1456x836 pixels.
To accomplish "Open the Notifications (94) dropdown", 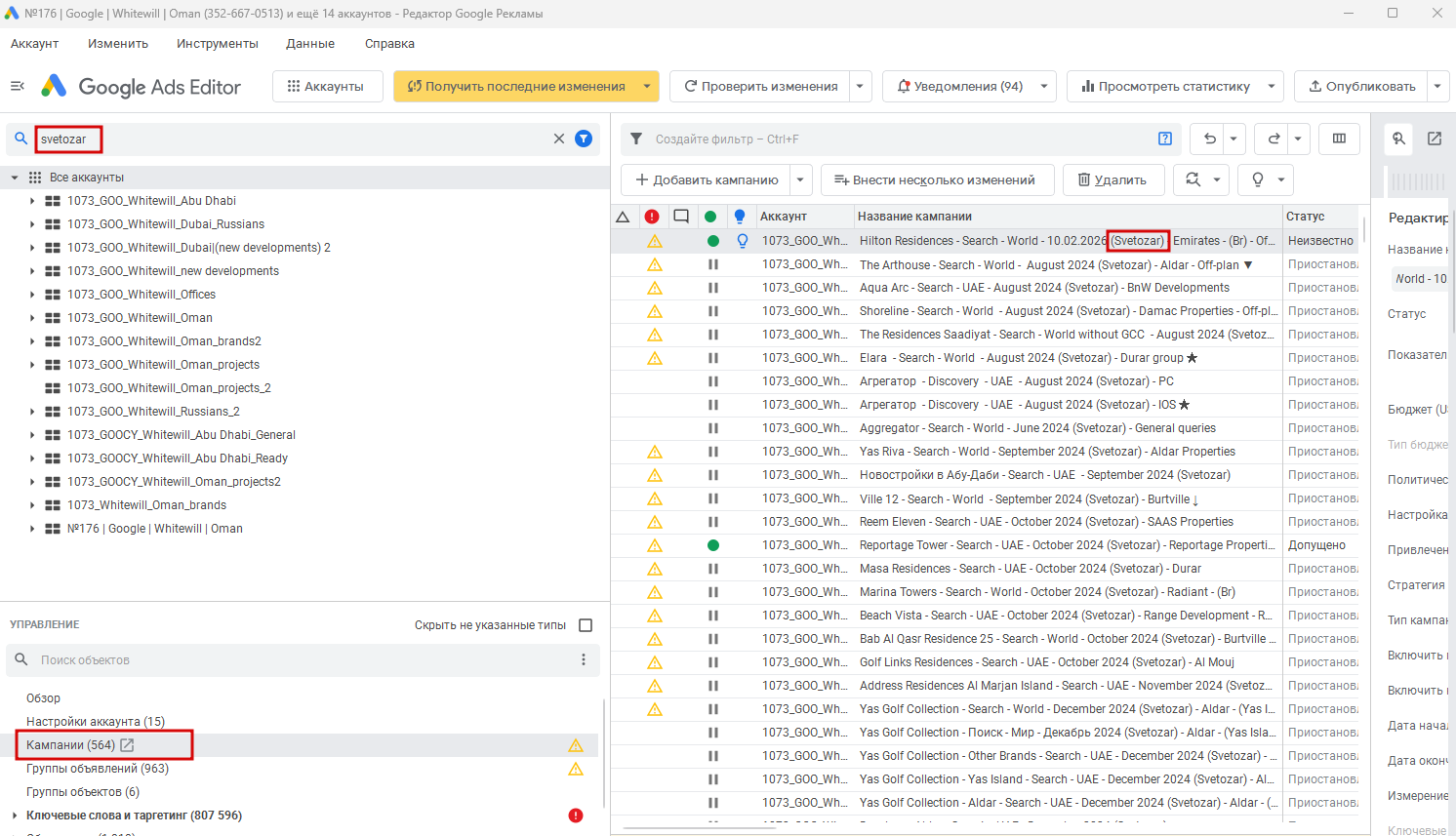I will pos(1043,86).
